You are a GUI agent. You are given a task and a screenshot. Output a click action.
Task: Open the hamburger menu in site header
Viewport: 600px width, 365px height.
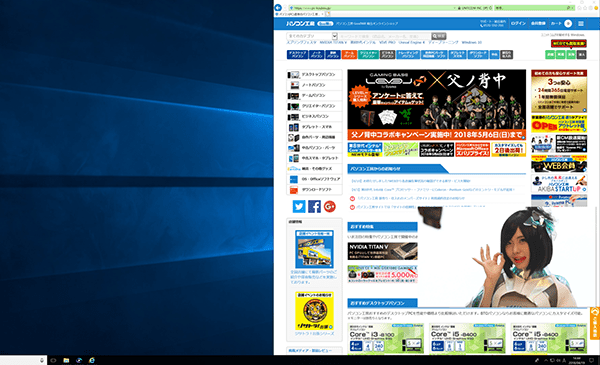tap(580, 23)
